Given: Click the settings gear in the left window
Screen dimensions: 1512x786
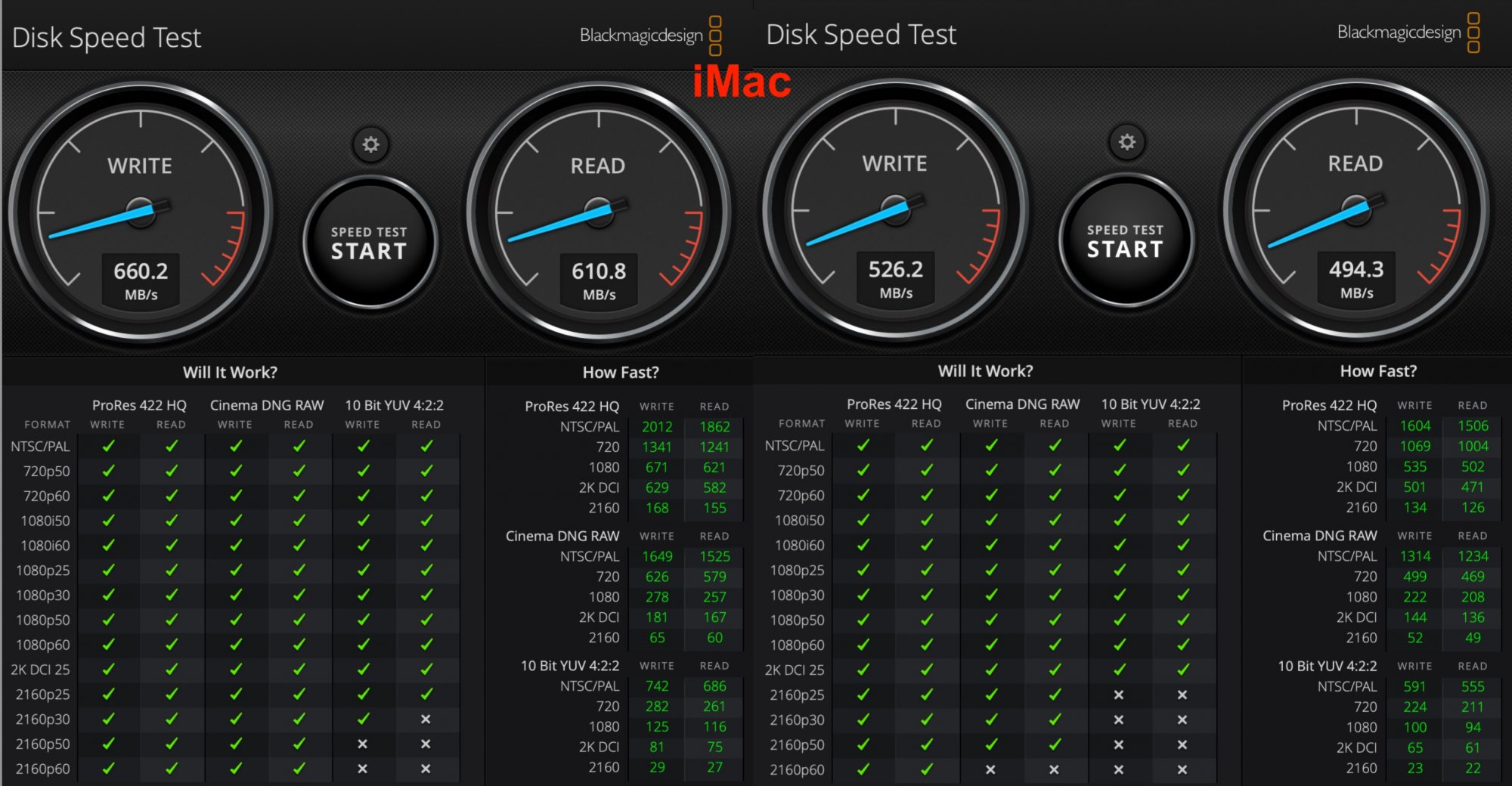Looking at the screenshot, I should [x=370, y=144].
